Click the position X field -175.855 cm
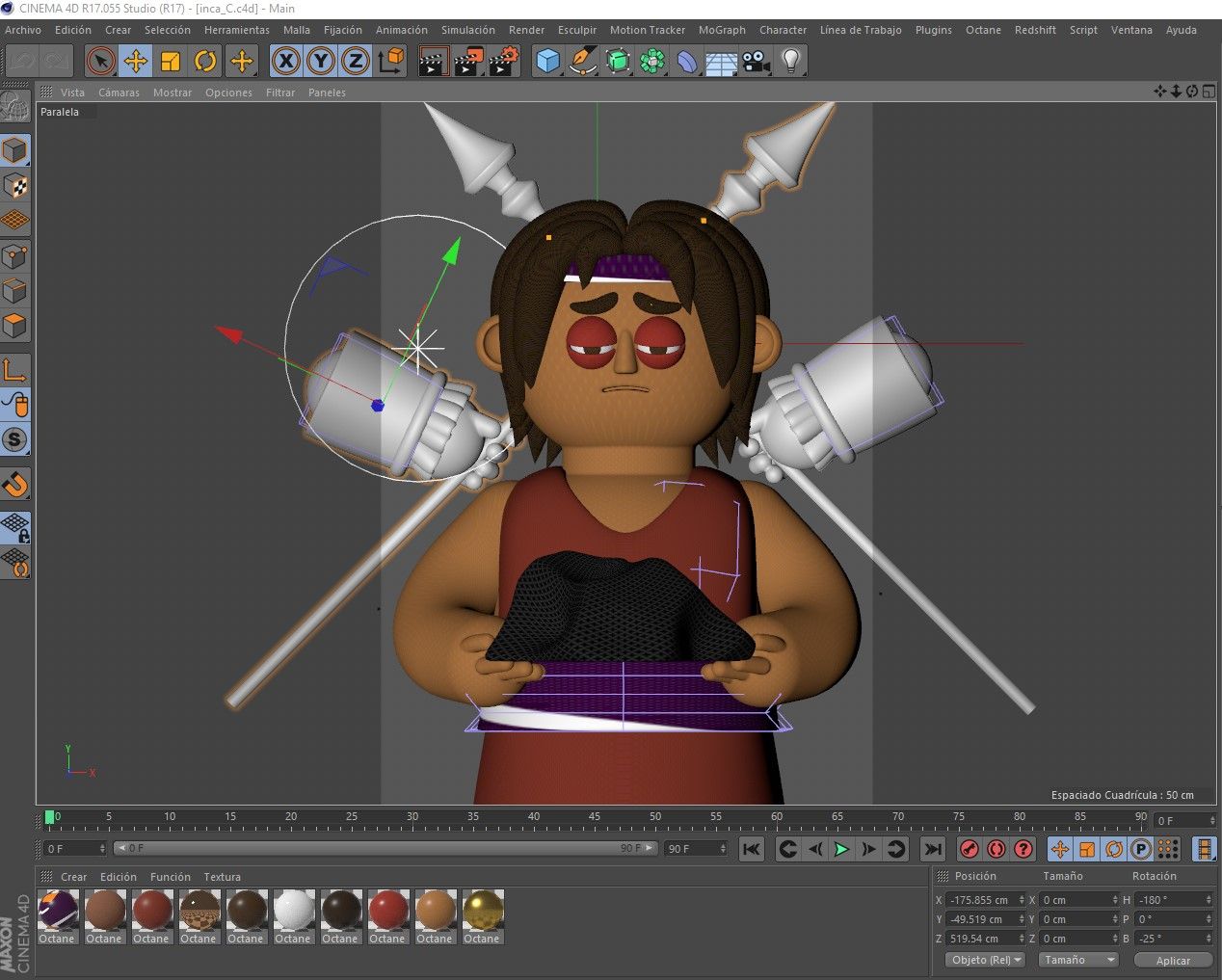Screen dimensions: 1222x980 985,900
